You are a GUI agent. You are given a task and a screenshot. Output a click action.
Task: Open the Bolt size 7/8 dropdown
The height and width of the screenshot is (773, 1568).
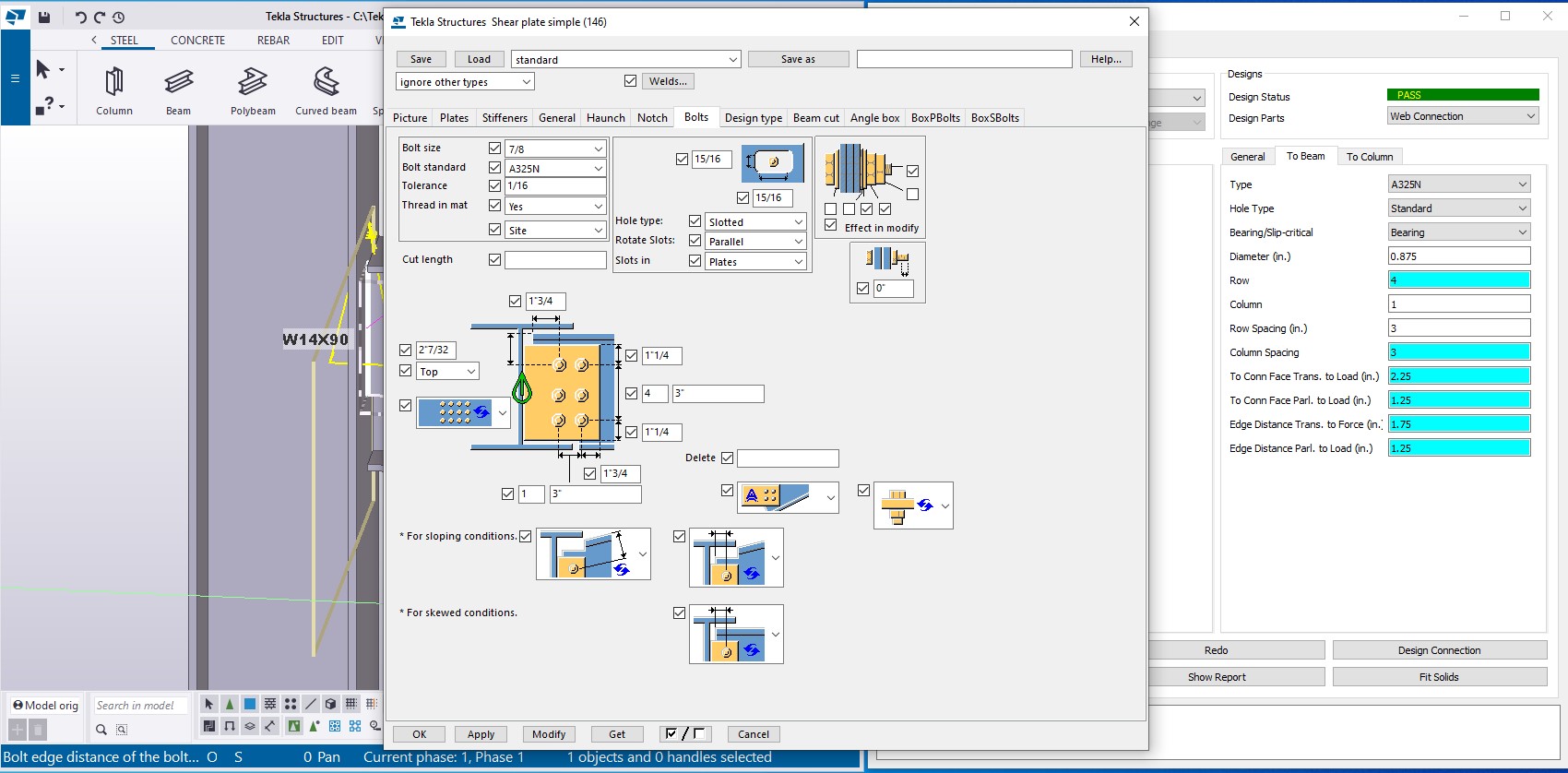click(555, 149)
